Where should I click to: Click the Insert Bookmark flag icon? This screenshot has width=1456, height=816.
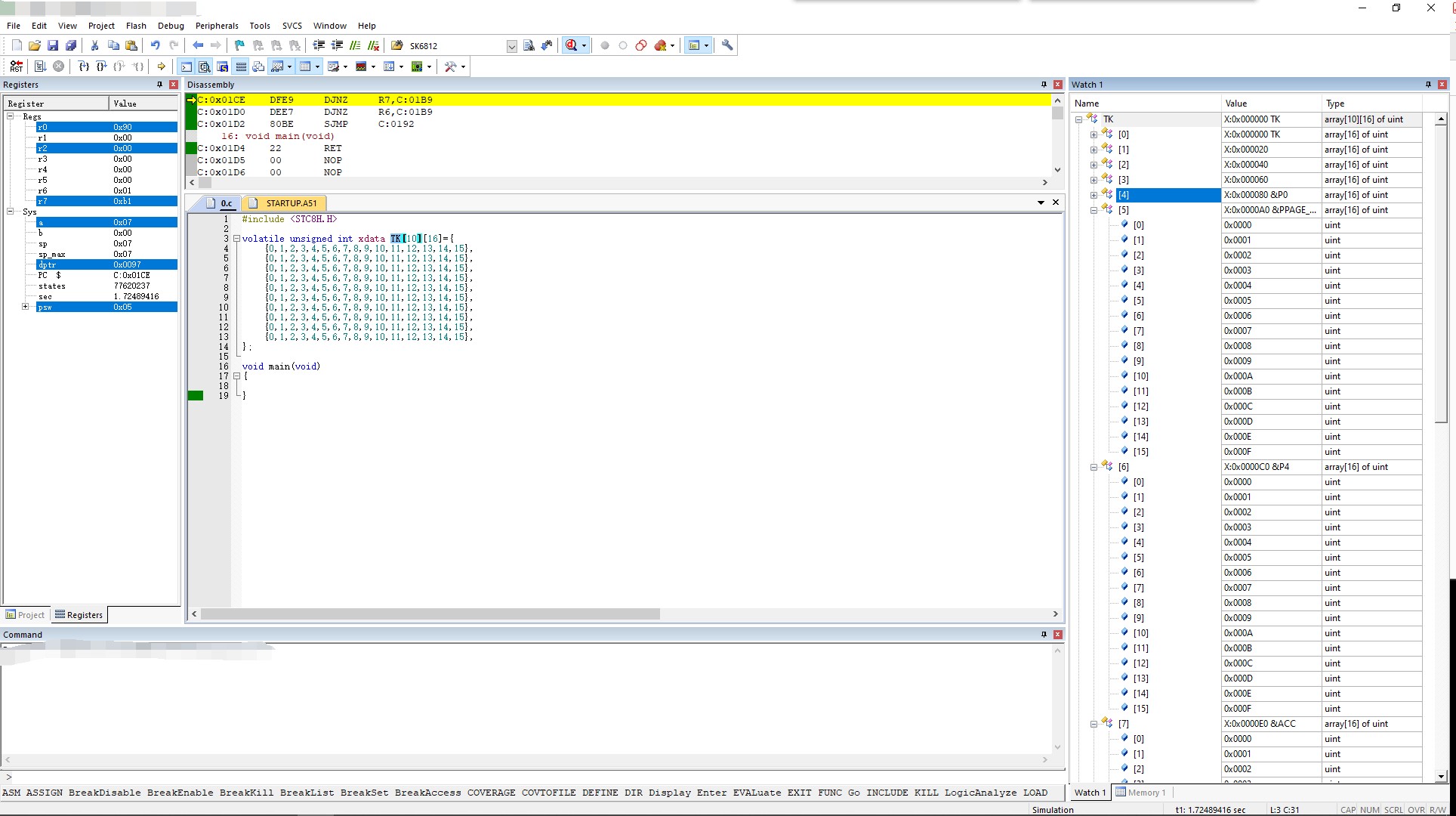(239, 45)
